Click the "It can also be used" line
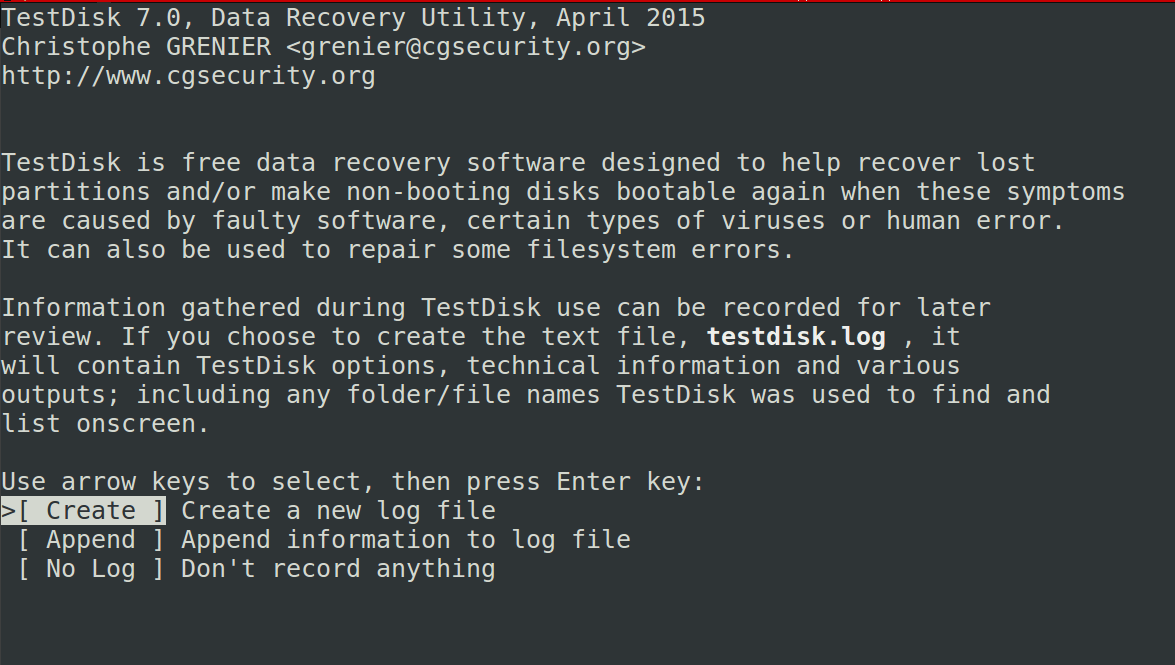Screen dimensions: 1175x665 point(397,250)
